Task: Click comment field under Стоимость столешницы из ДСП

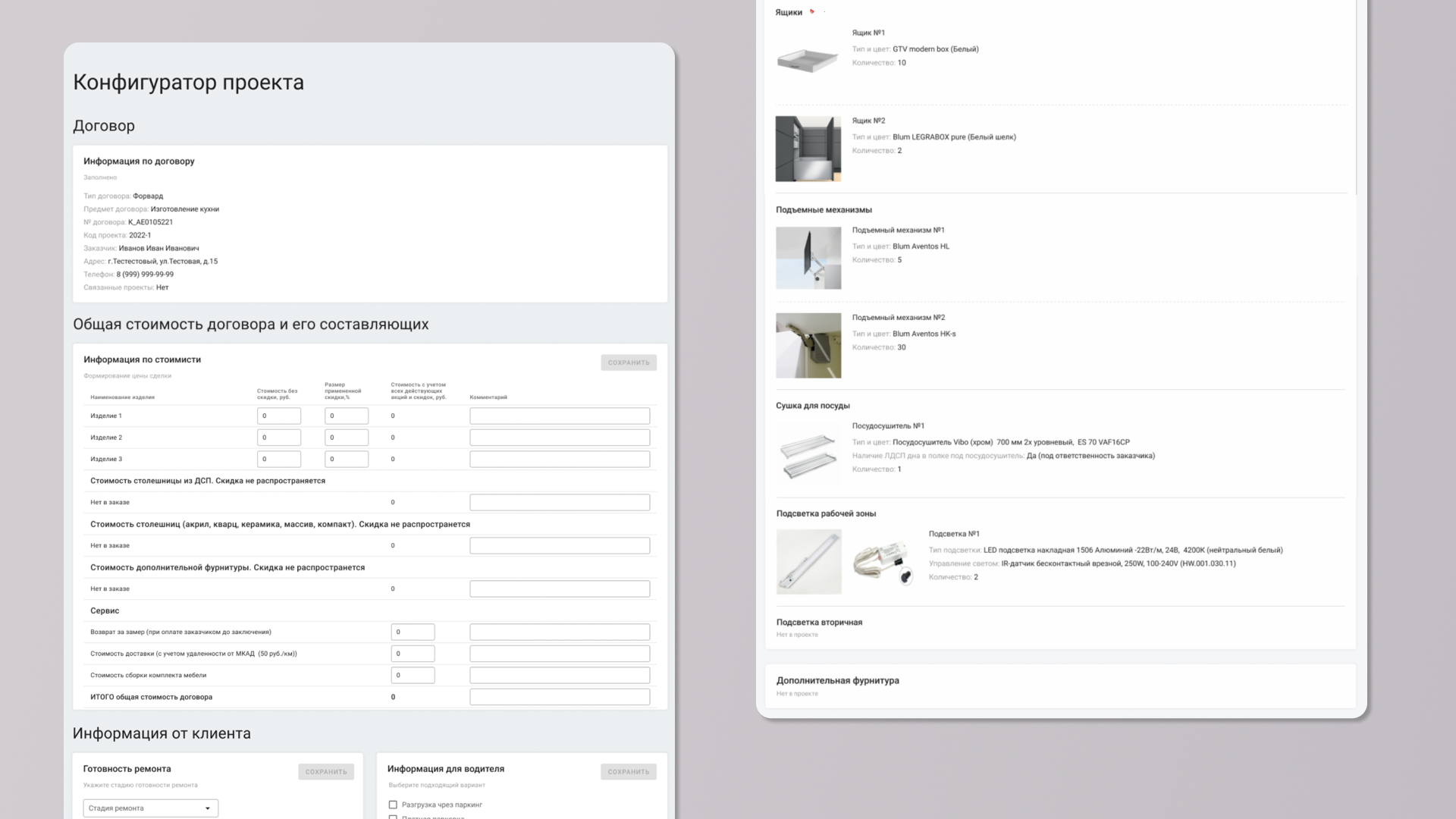Action: 560,502
